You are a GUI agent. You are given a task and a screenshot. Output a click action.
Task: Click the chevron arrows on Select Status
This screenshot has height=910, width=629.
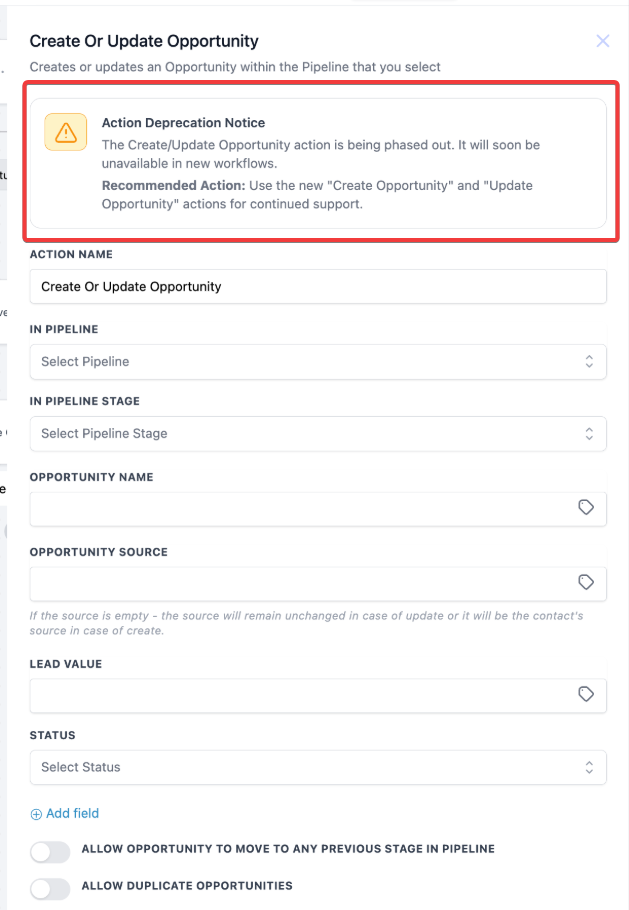coord(589,767)
